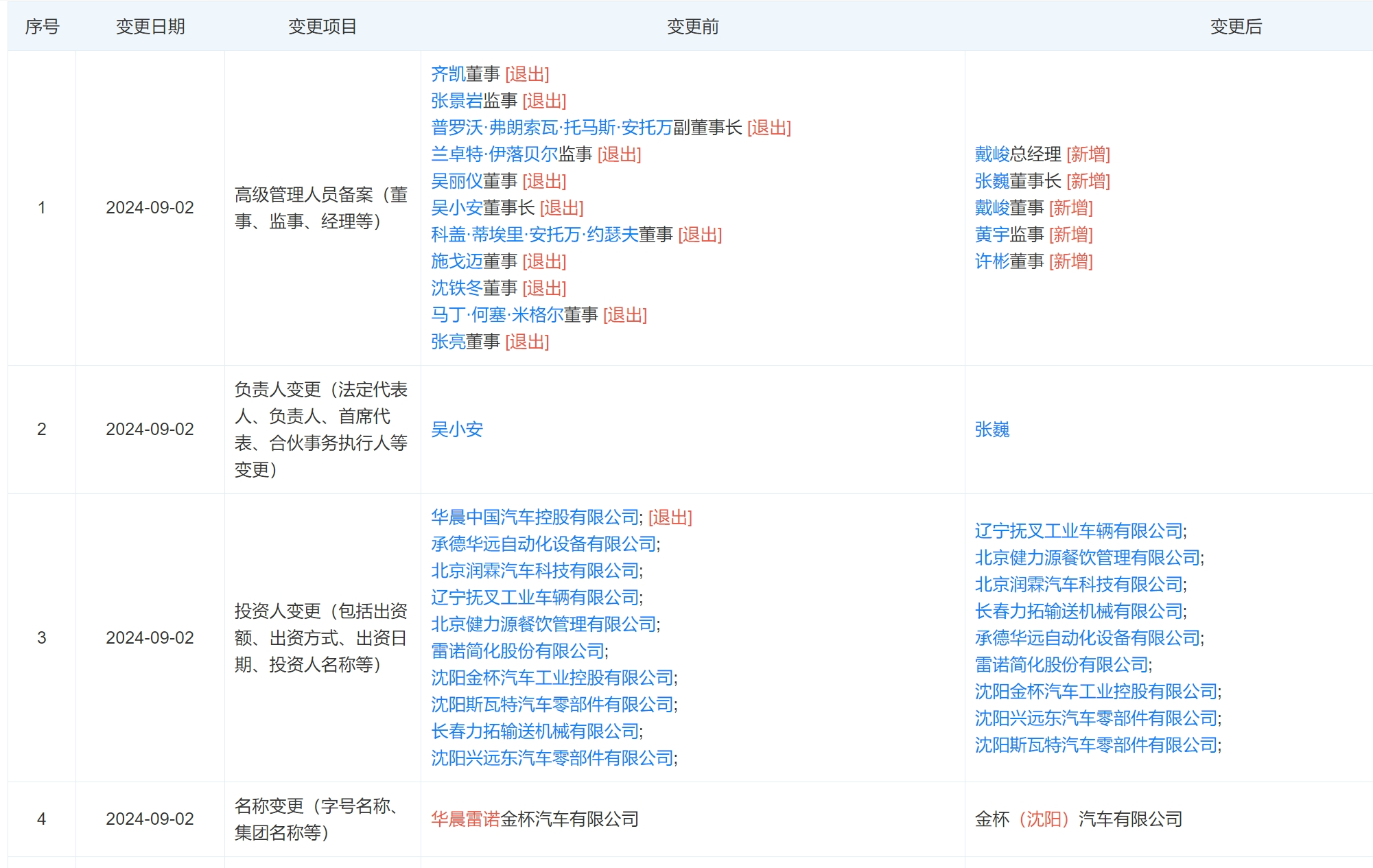Click 张巍 link beside 董事长 [新增]
This screenshot has height=868, width=1373.
[x=992, y=180]
